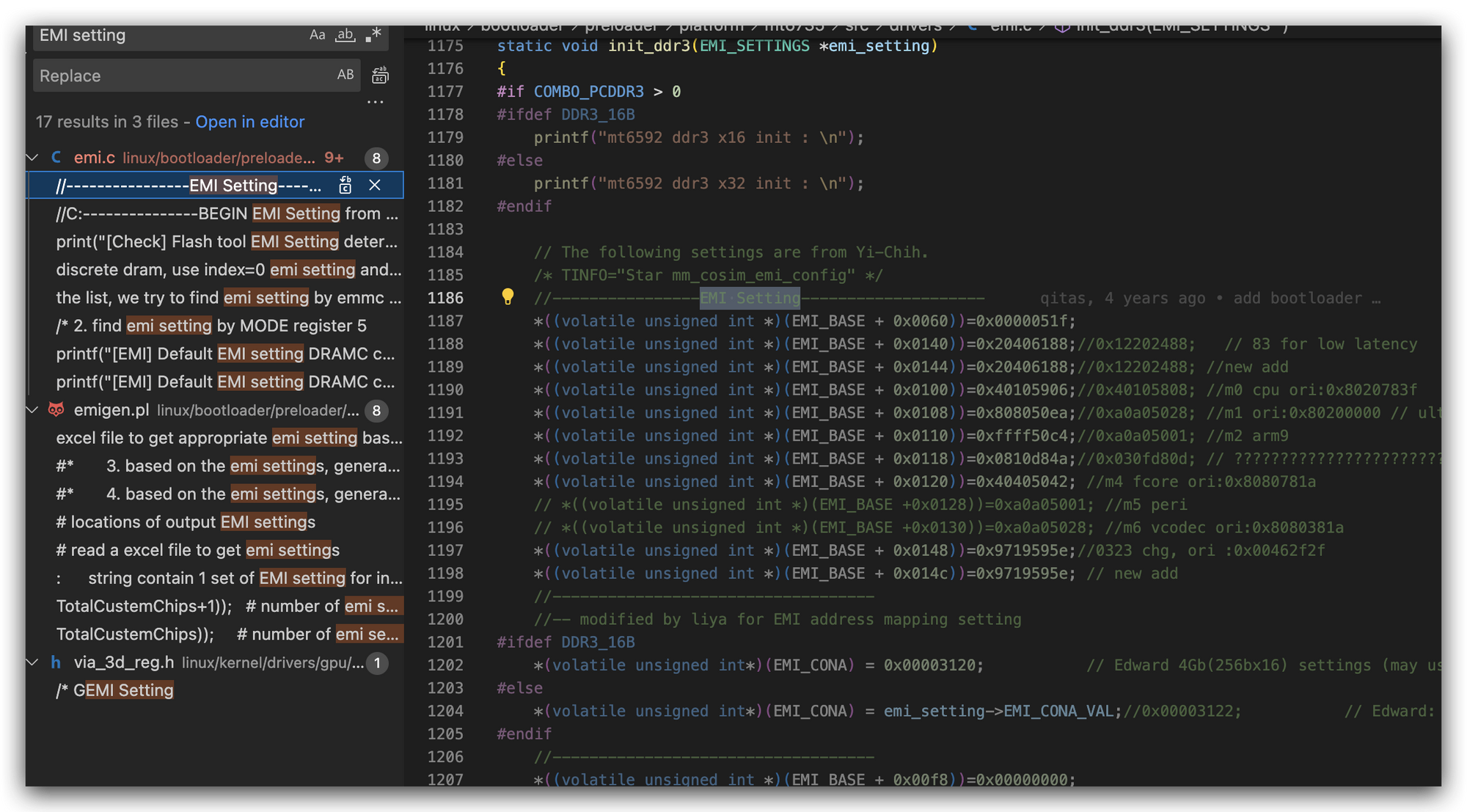Collapse via_3d_reg.h results group

[x=32, y=662]
